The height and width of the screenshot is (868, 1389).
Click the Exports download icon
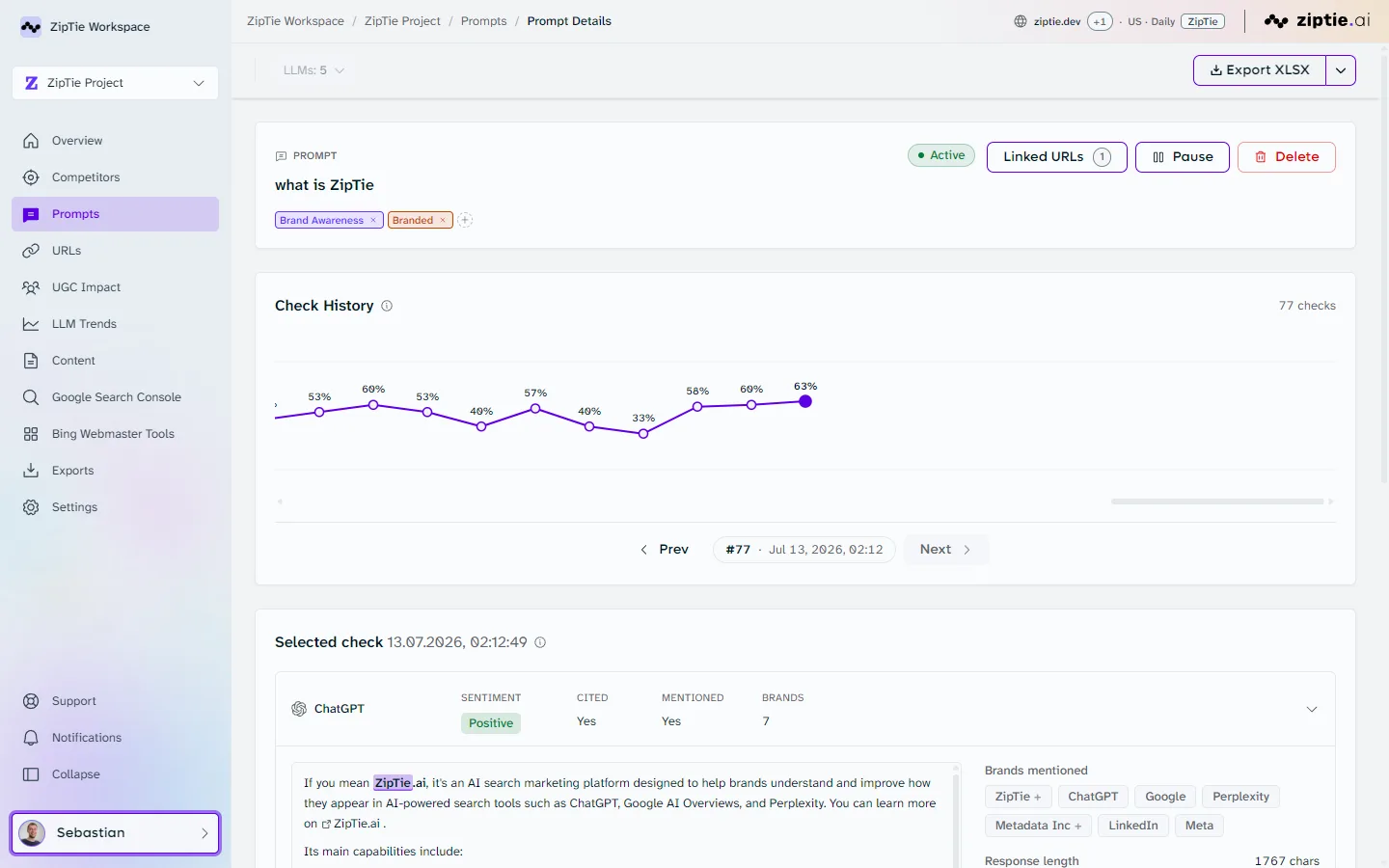click(x=31, y=471)
